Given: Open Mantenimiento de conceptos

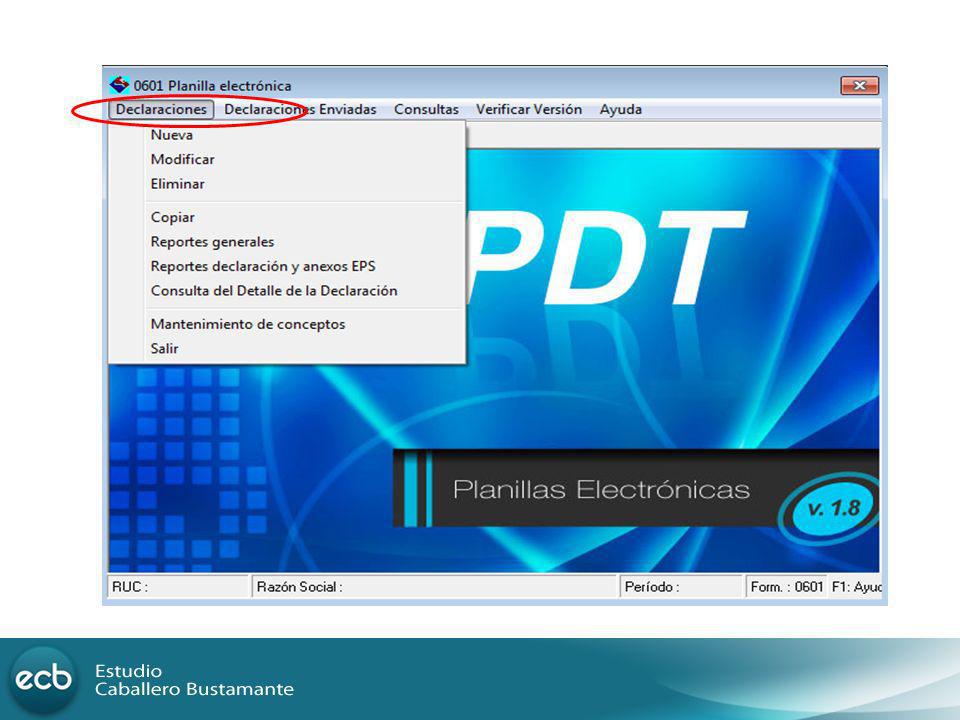Looking at the screenshot, I should [287, 324].
